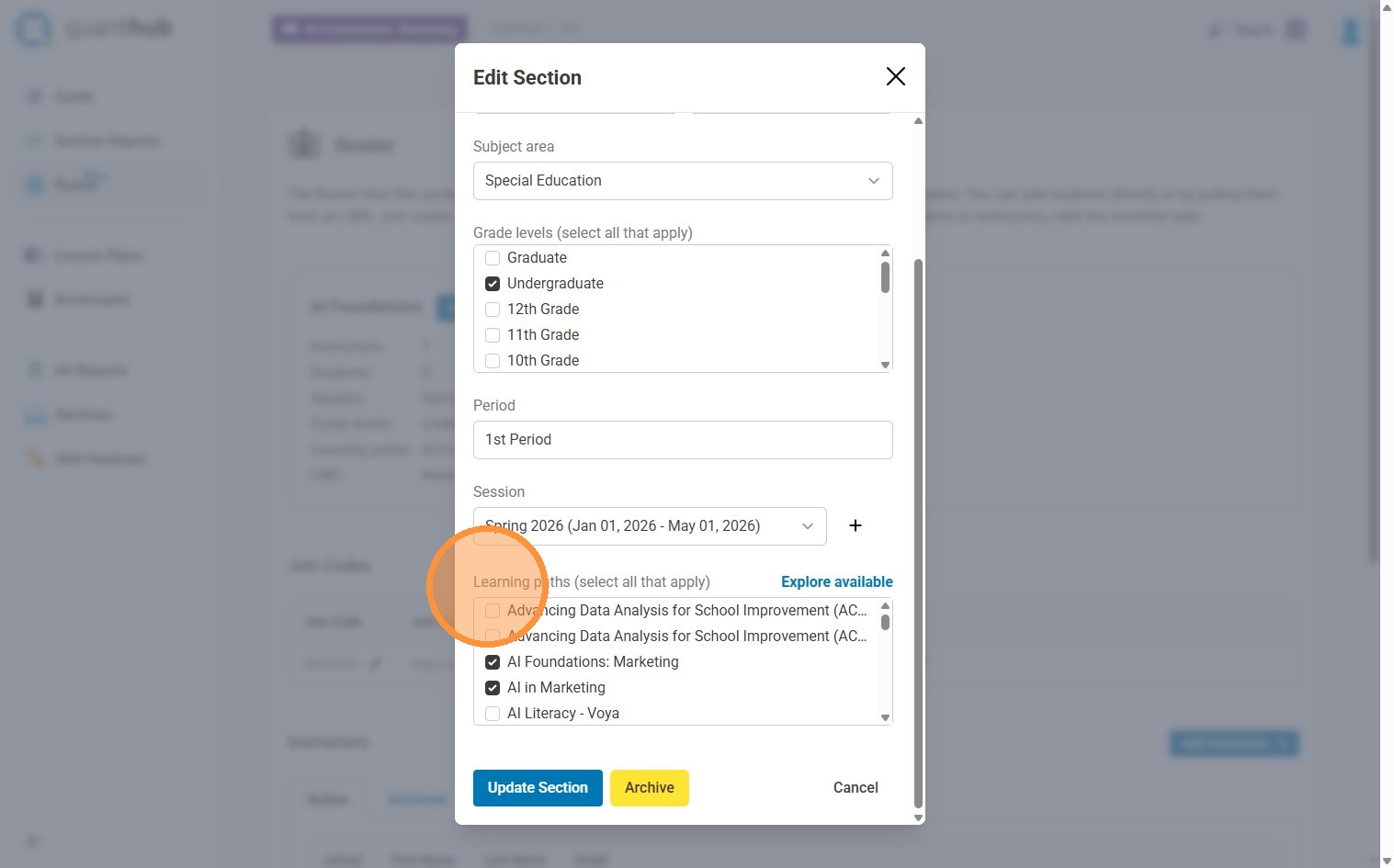Uncheck the Undergraduate checkbox

click(x=493, y=284)
